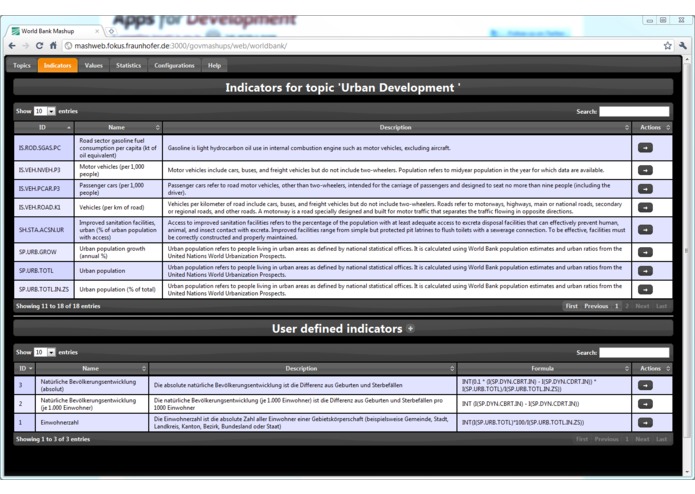Click arrow action for SH.STA.ACSN.UR row

(645, 229)
